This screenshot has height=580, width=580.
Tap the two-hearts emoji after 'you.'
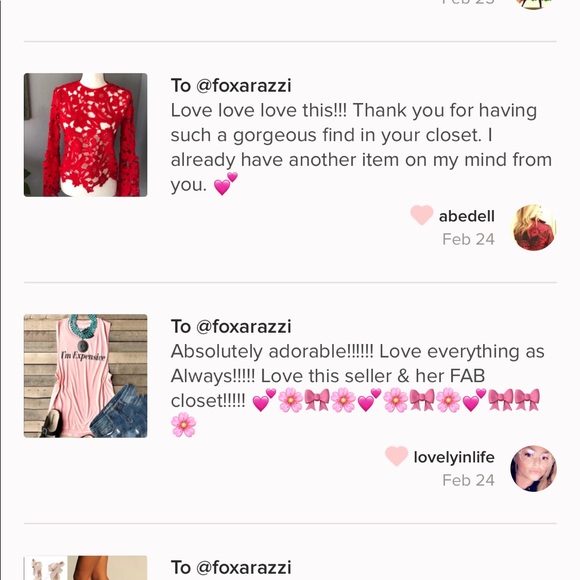226,184
